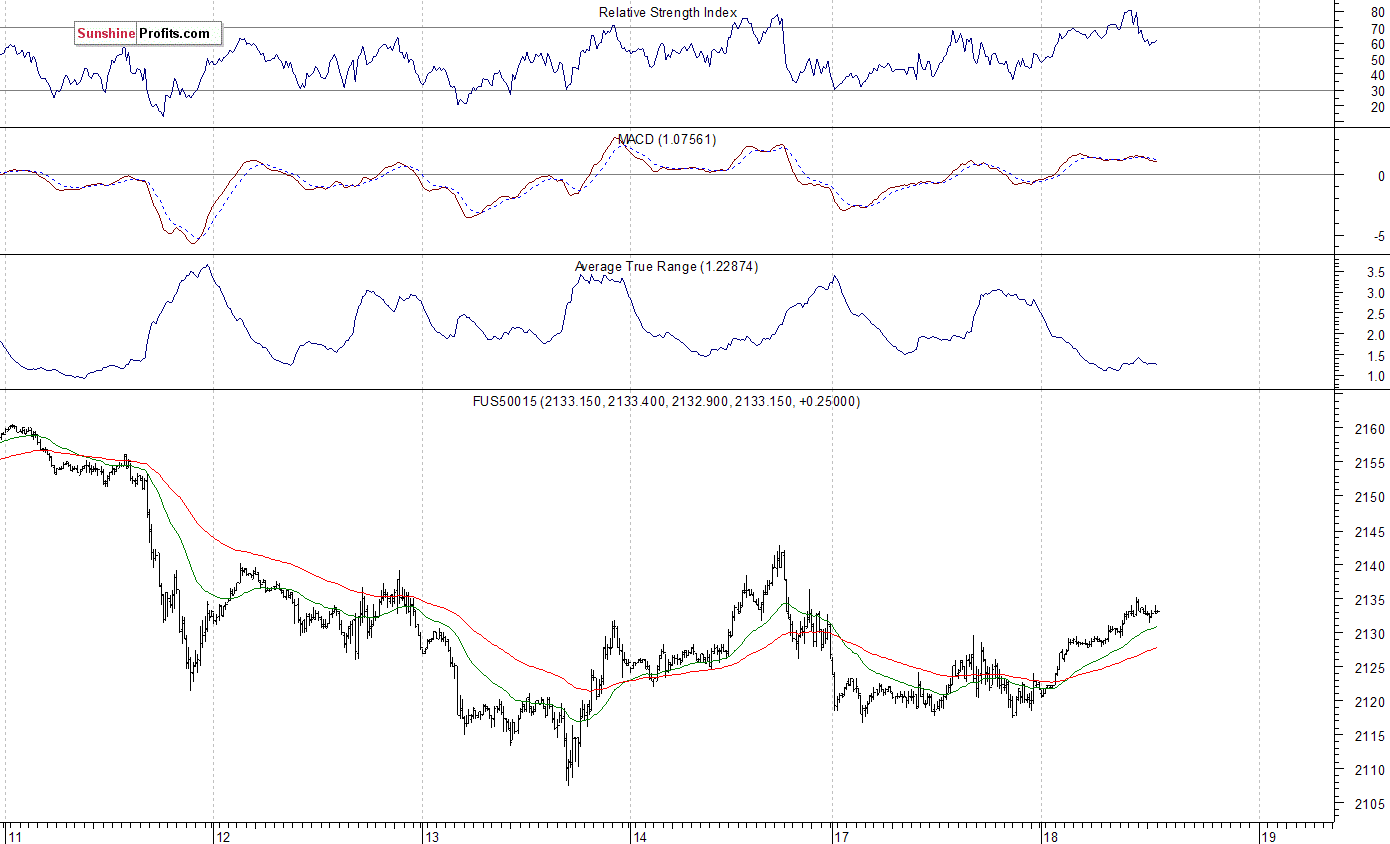The width and height of the screenshot is (1390, 844).
Task: Click the SunshineProfits.com logo
Action: tap(146, 34)
